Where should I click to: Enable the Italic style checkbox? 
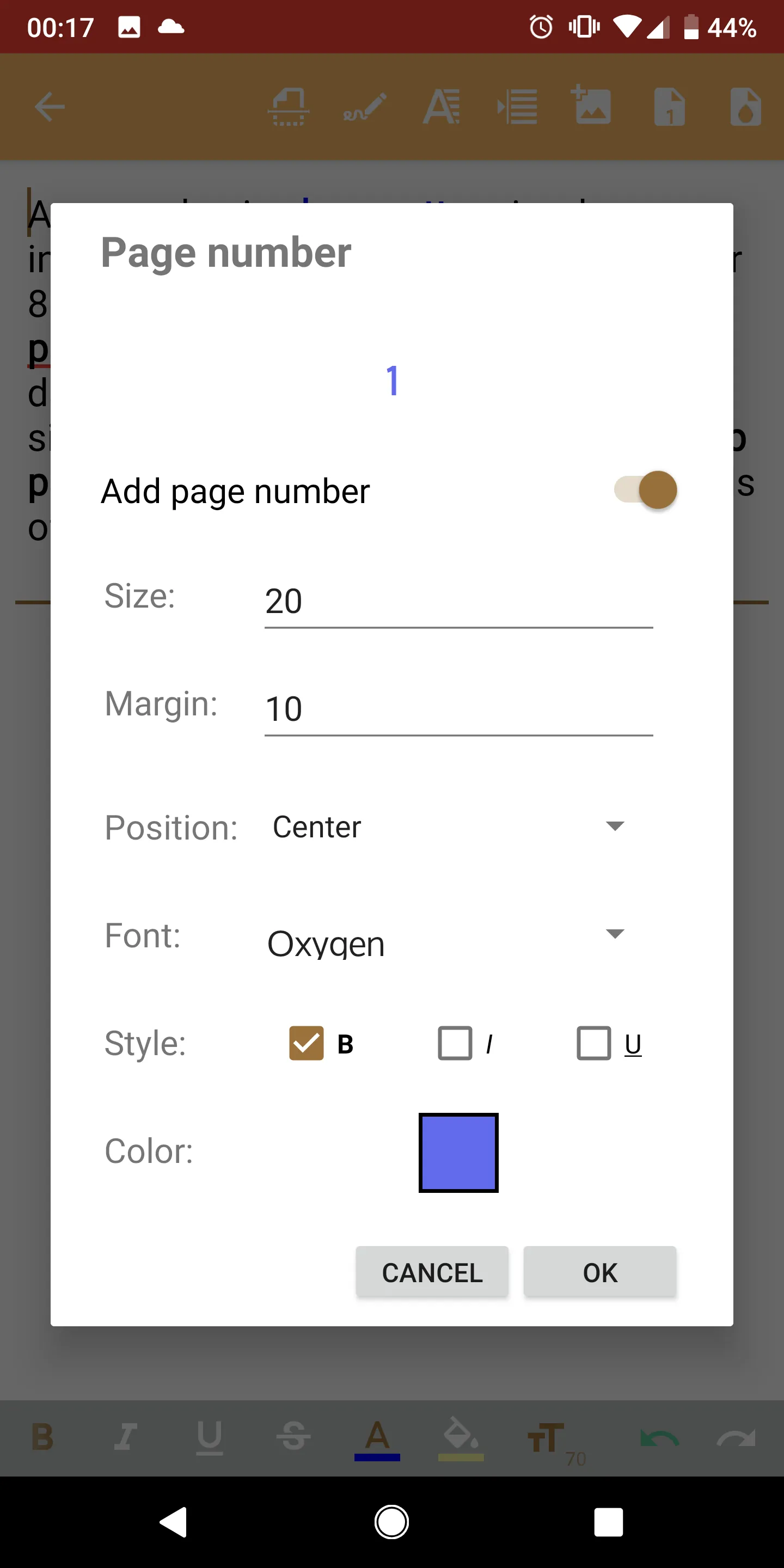pos(455,1043)
